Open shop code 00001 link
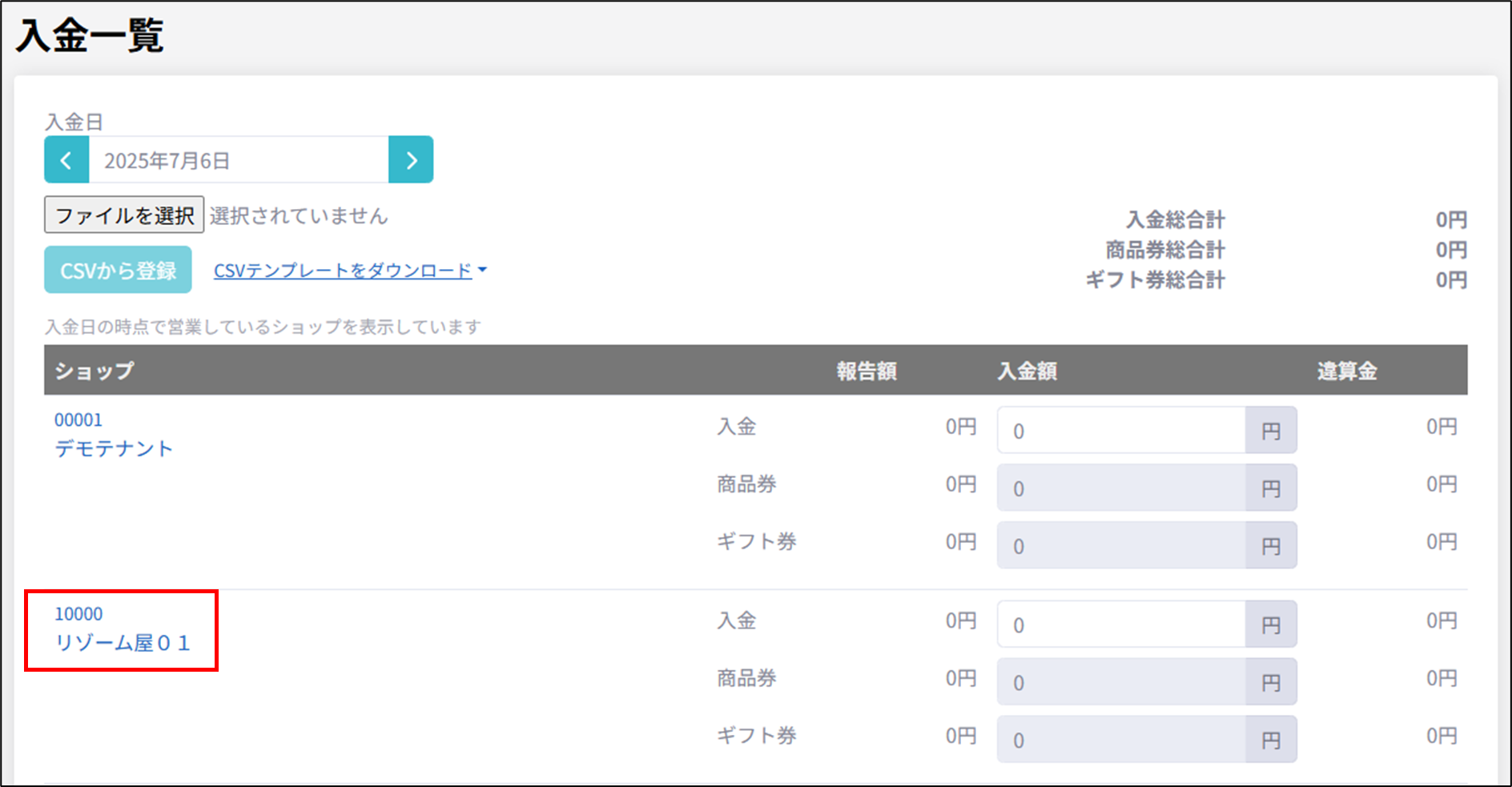The width and height of the screenshot is (1512, 787). (78, 420)
